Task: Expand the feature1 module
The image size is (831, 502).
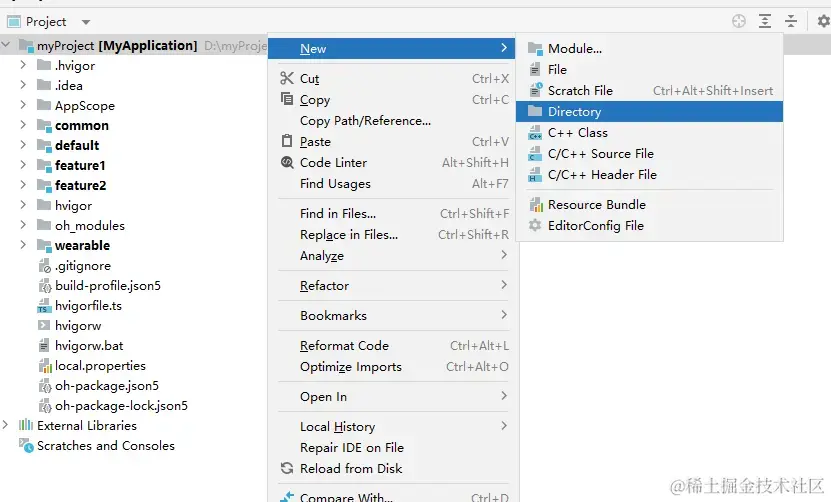Action: pyautogui.click(x=23, y=165)
